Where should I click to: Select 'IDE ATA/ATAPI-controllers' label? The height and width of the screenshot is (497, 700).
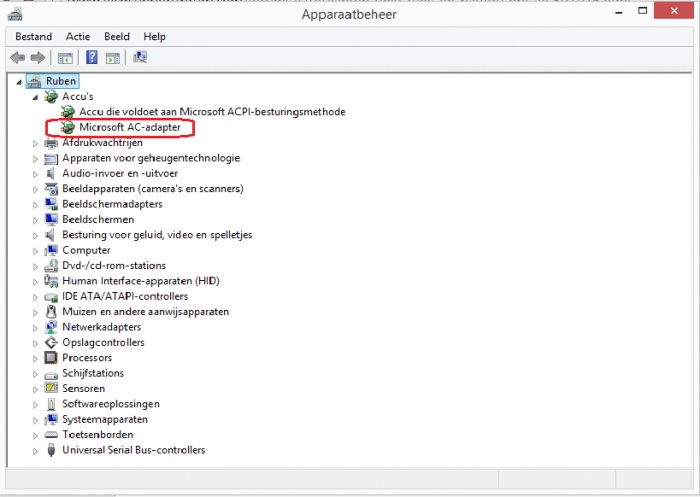125,297
